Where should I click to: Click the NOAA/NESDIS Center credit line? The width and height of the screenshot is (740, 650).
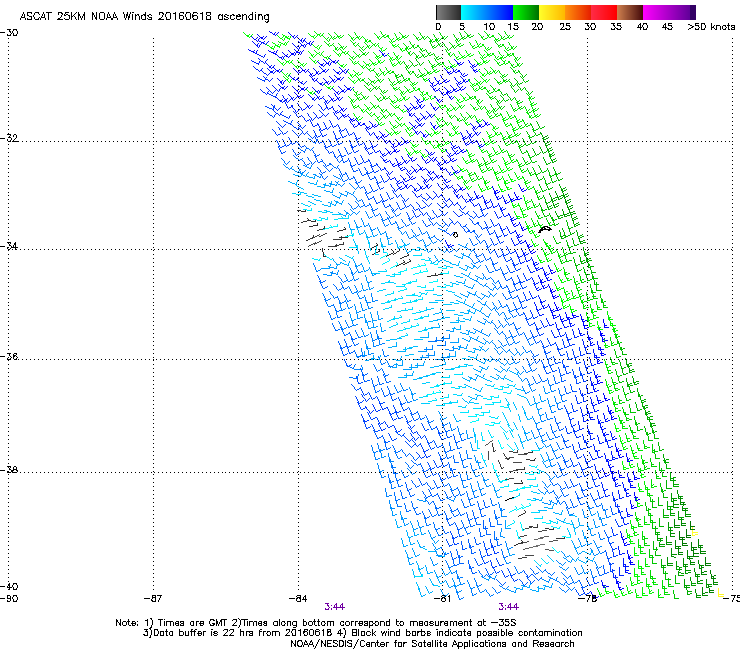432,644
